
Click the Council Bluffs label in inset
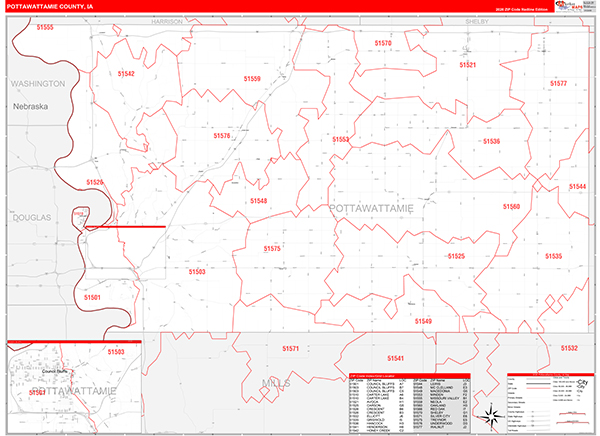click(x=55, y=371)
